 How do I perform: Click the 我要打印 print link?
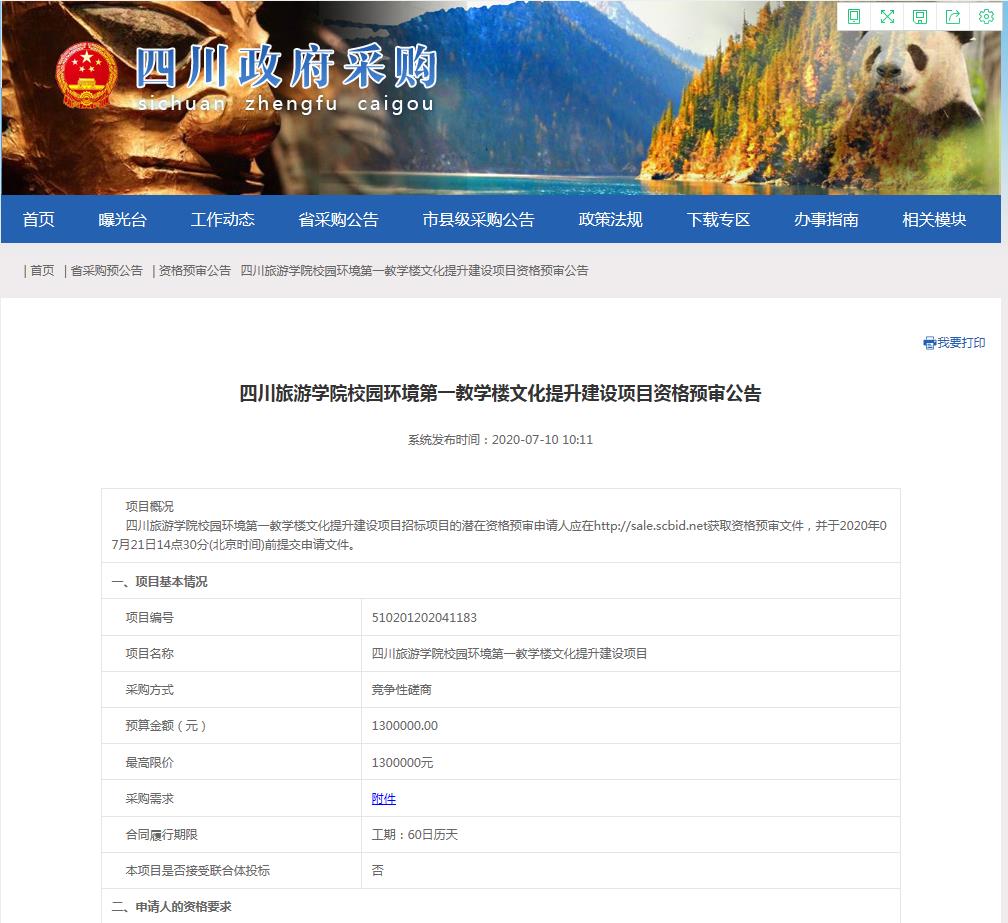961,343
